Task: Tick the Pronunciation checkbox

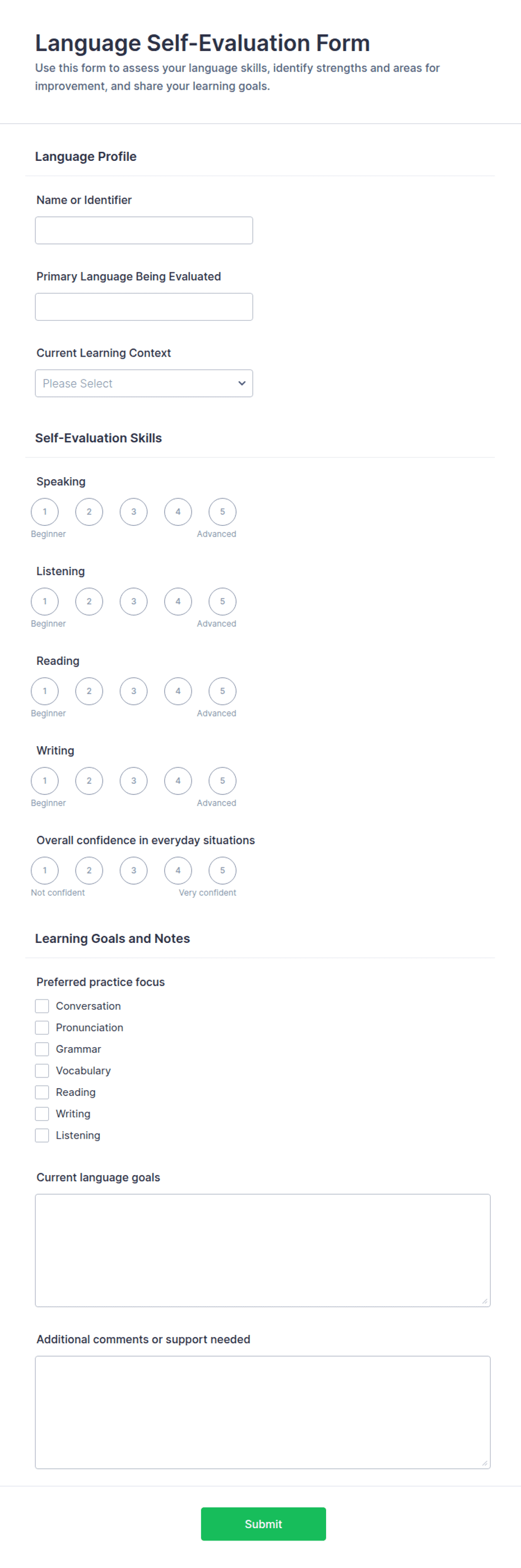Action: [42, 1028]
